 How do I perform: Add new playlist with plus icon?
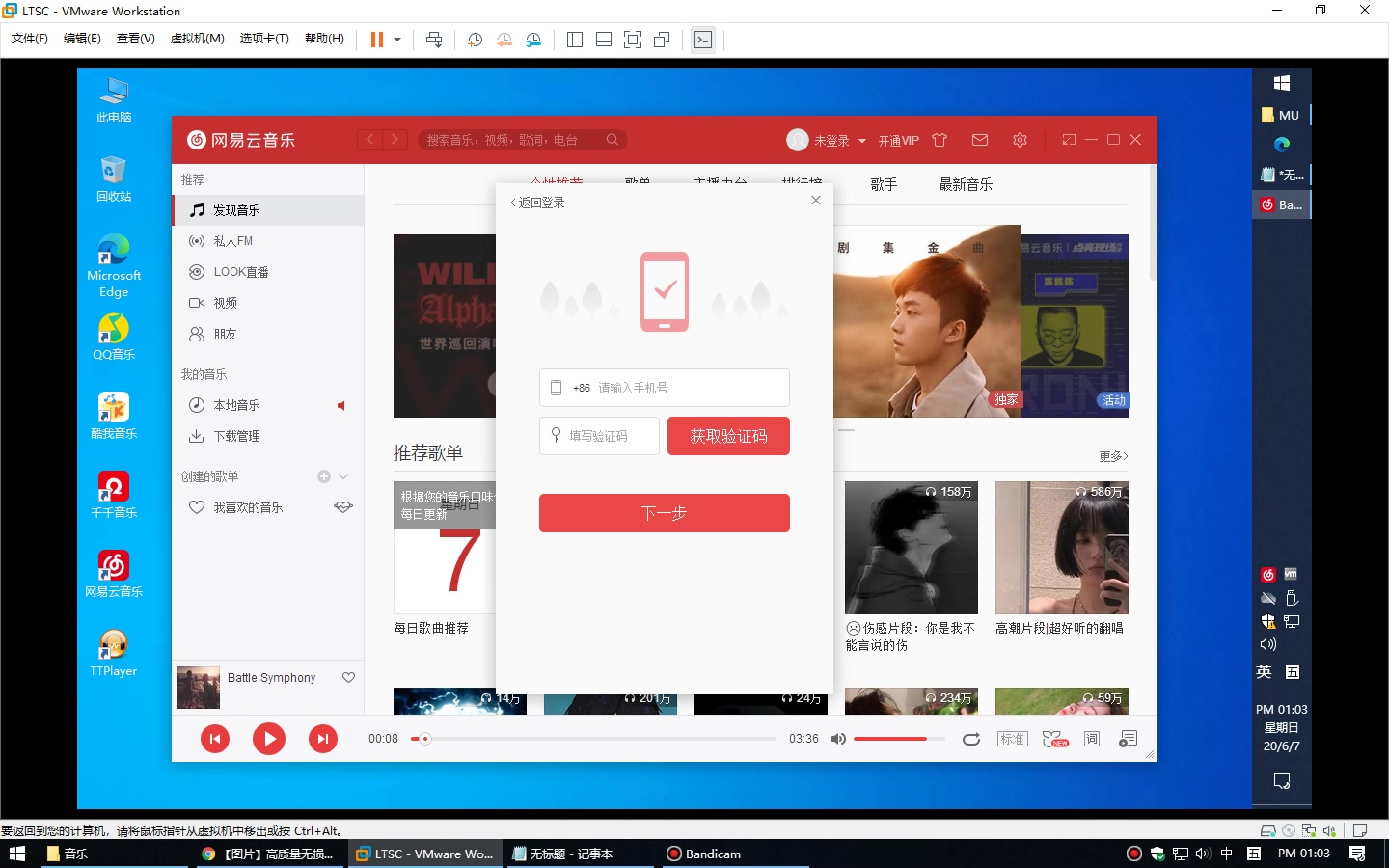(324, 476)
